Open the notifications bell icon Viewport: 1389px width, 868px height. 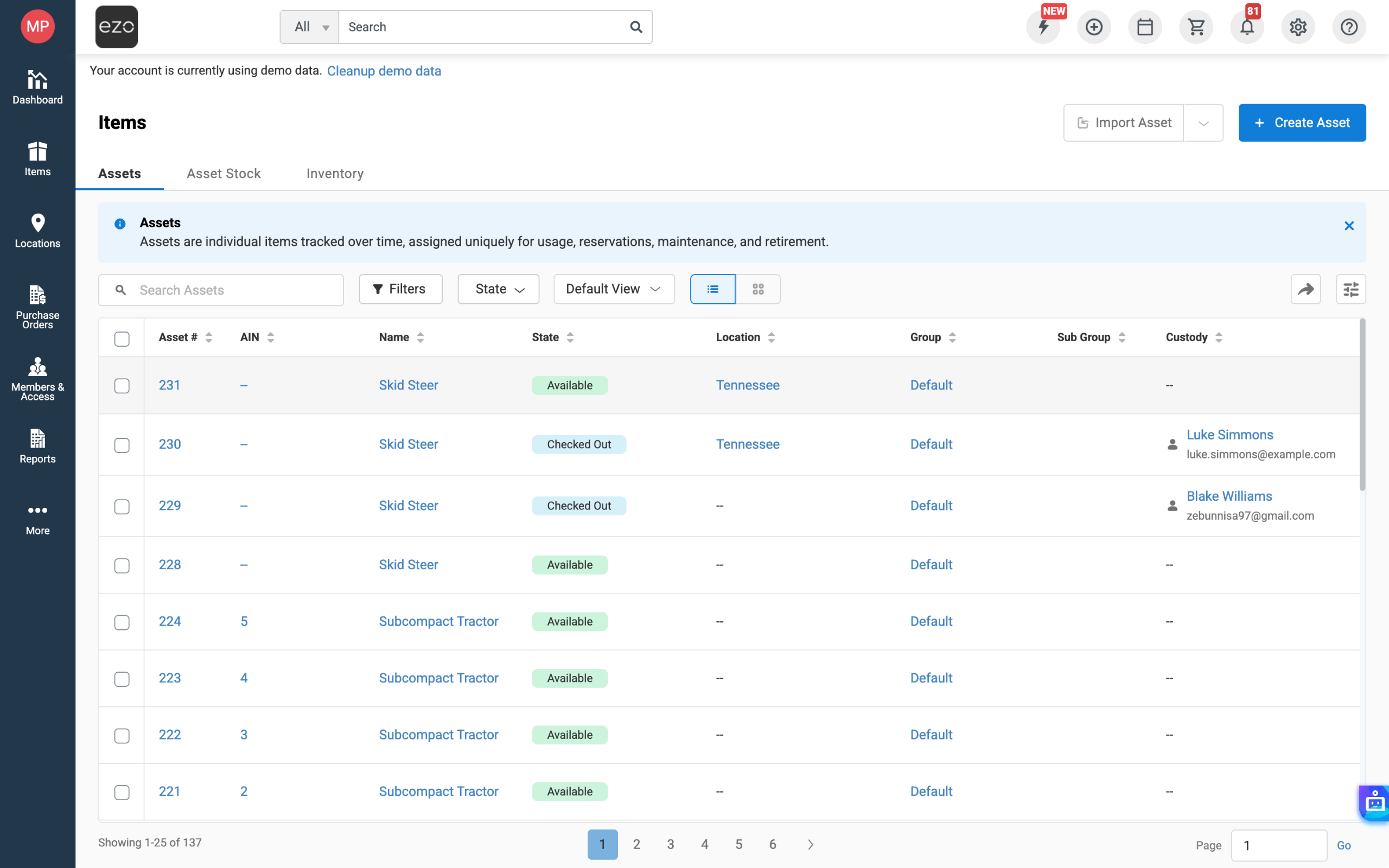(1247, 27)
